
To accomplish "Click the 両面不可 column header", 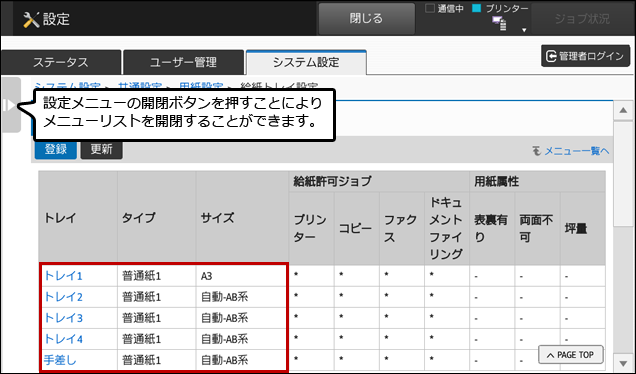I will 537,228.
